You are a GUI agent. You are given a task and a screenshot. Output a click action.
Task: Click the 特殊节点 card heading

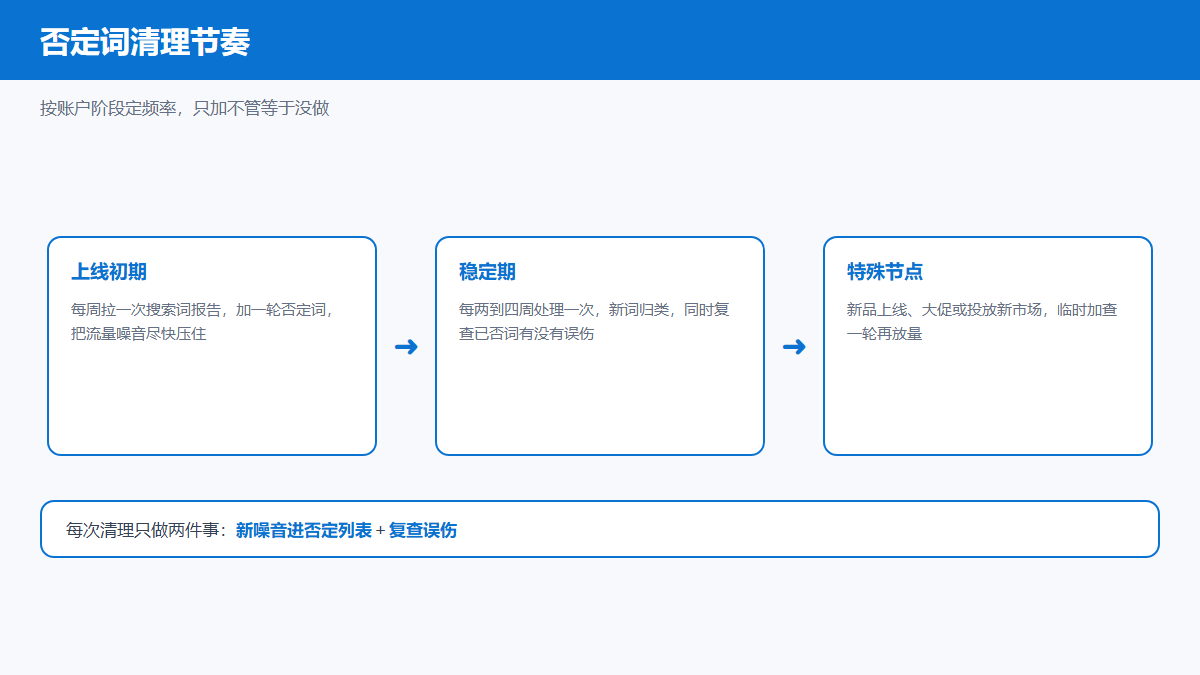tap(885, 272)
